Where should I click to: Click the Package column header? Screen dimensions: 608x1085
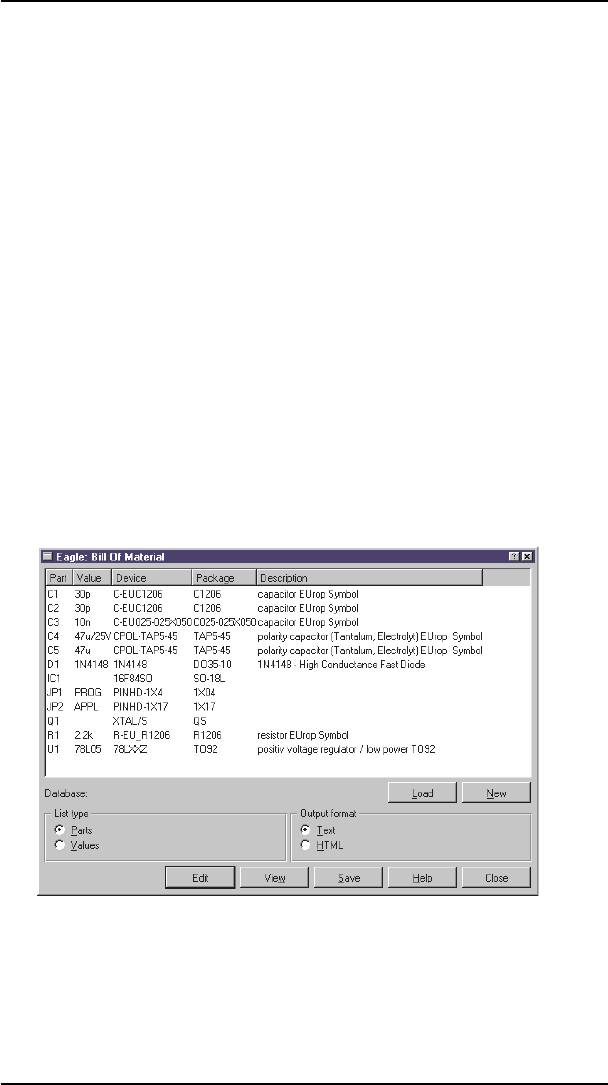[224, 577]
